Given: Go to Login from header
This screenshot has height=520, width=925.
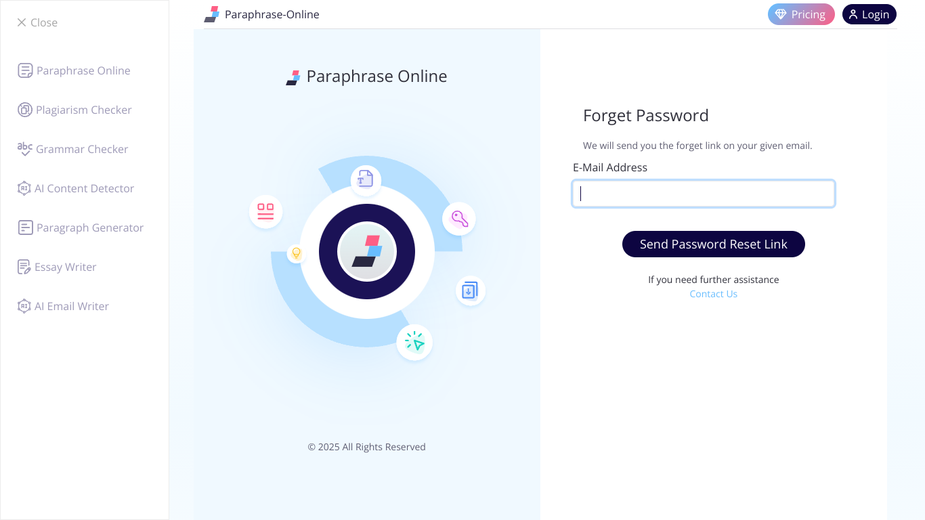Looking at the screenshot, I should (x=869, y=14).
